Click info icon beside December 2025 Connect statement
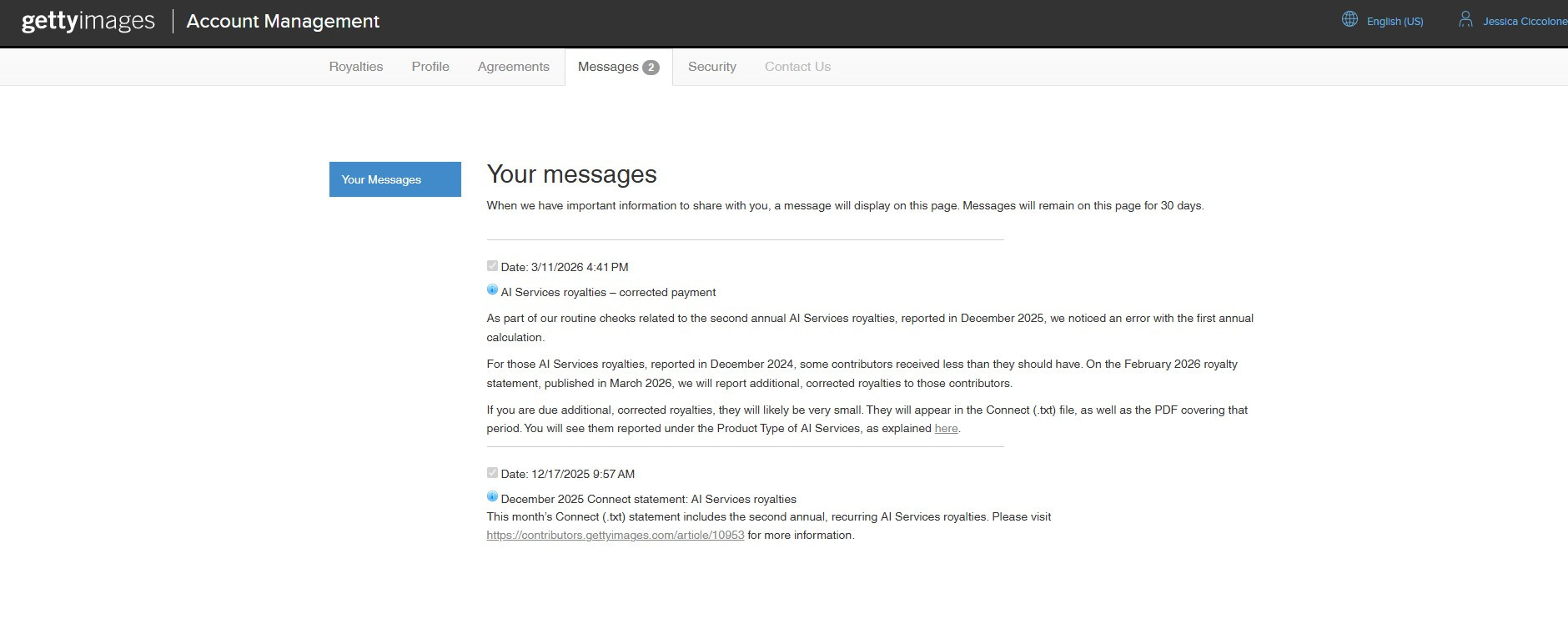This screenshot has width=1568, height=619. (x=492, y=497)
